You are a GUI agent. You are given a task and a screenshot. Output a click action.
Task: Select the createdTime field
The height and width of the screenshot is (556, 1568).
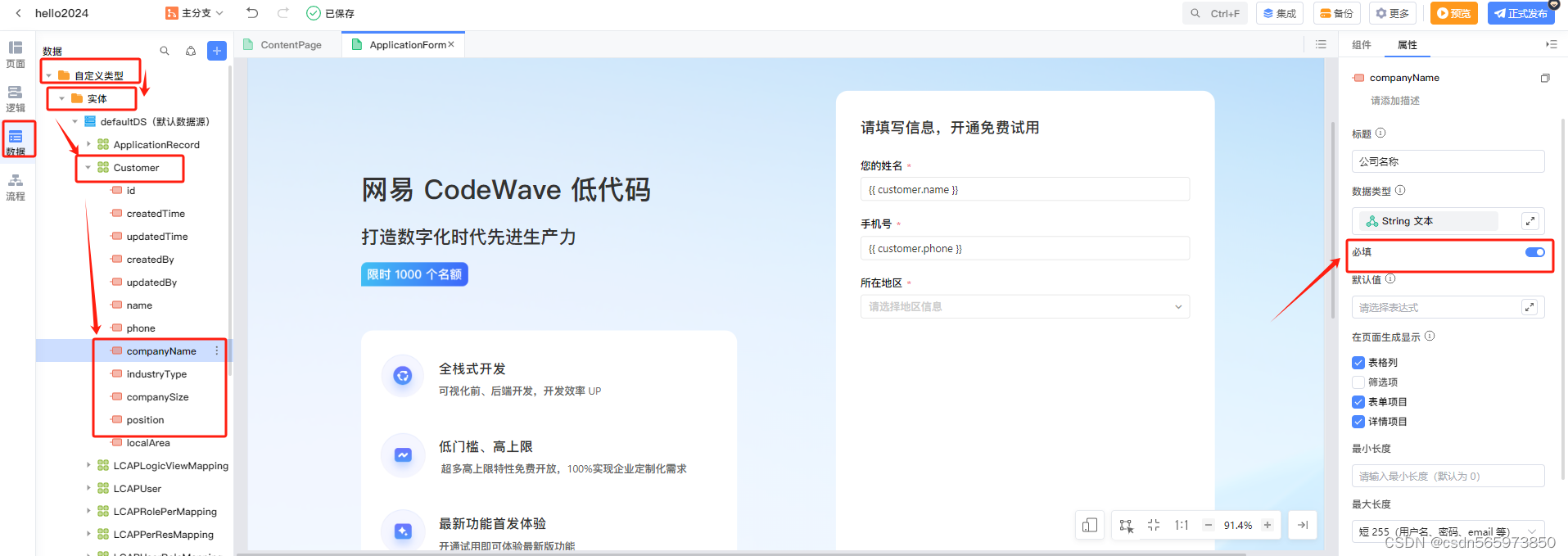point(156,213)
